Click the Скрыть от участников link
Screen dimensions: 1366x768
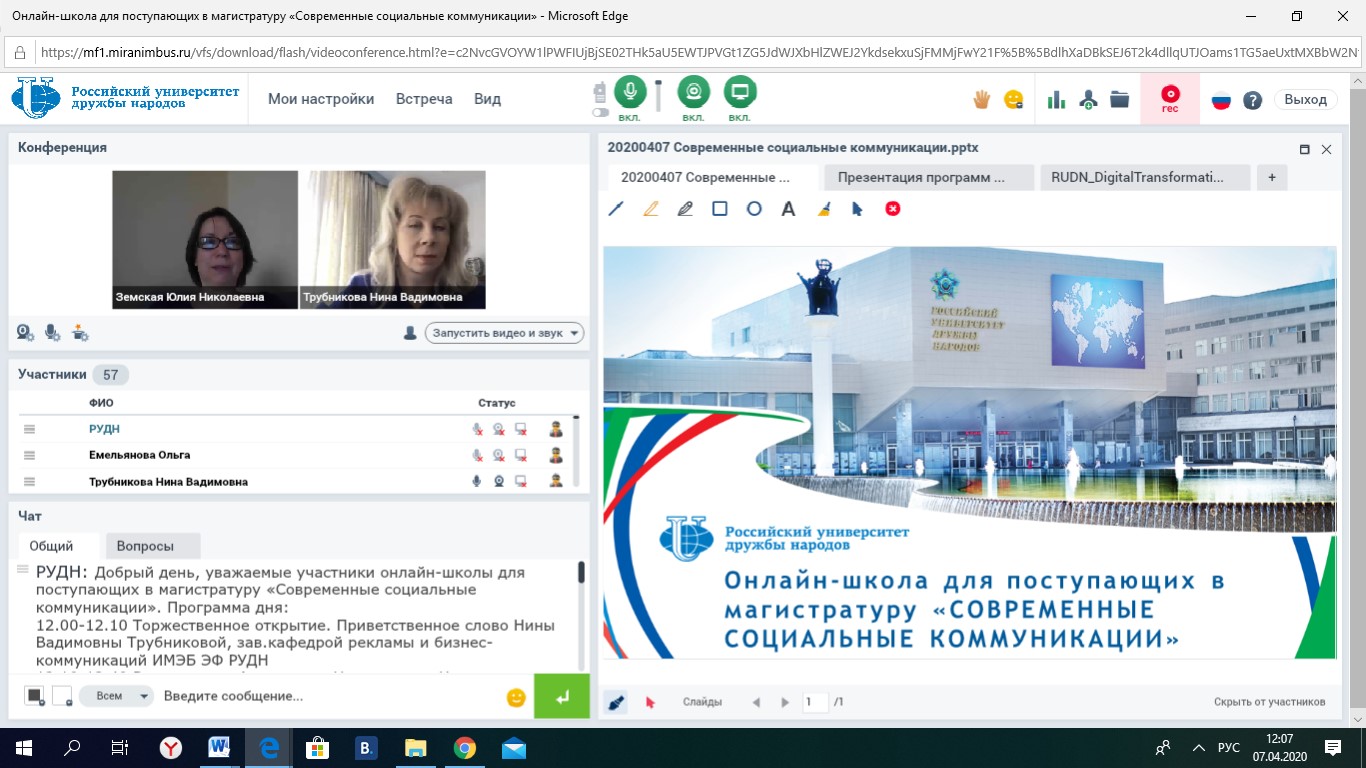[x=1270, y=702]
